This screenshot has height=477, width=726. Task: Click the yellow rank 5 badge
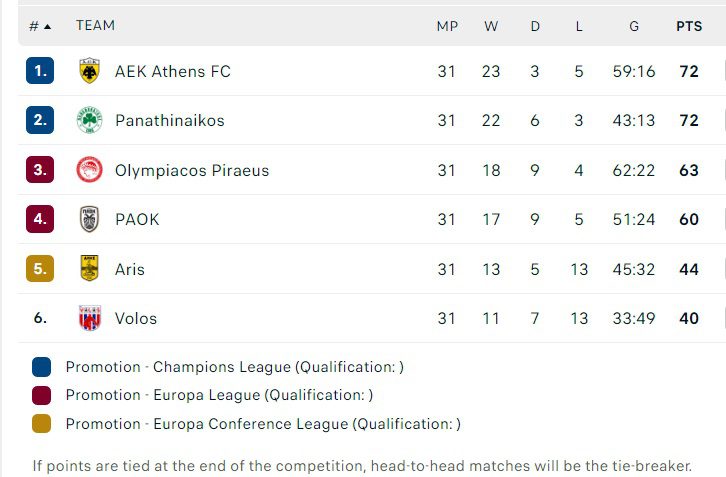40,269
